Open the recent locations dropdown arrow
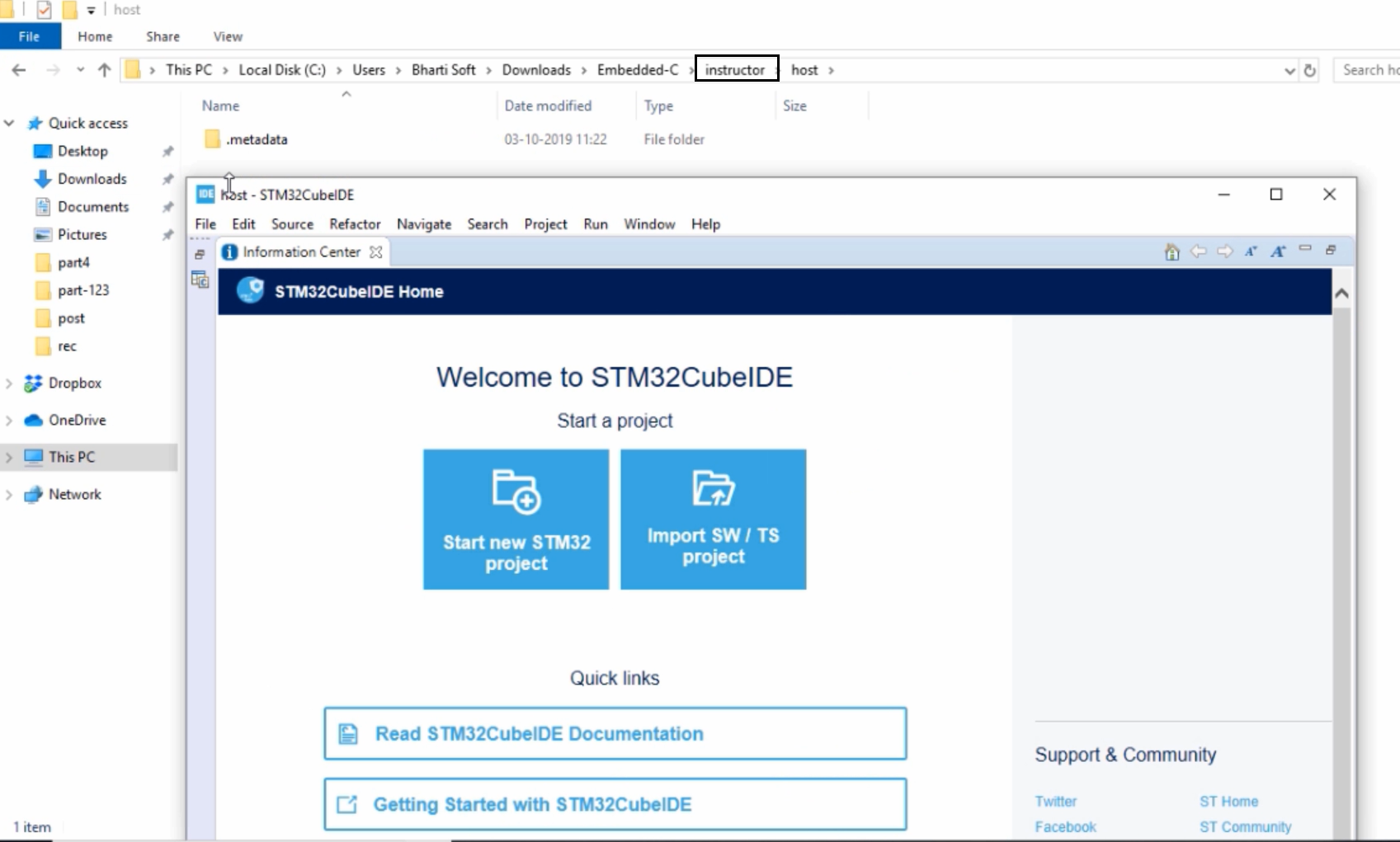1400x842 pixels. coord(80,70)
